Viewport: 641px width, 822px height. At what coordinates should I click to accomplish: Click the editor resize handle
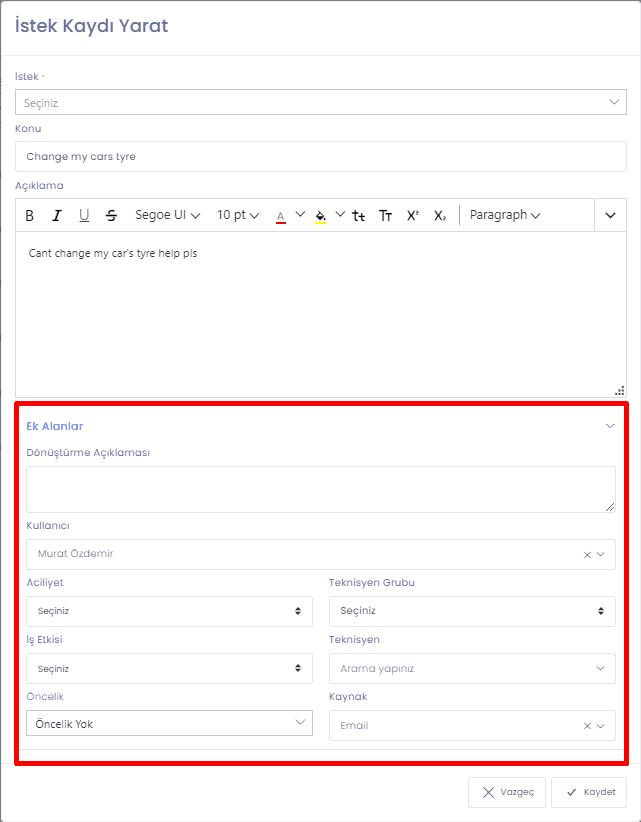pyautogui.click(x=620, y=391)
